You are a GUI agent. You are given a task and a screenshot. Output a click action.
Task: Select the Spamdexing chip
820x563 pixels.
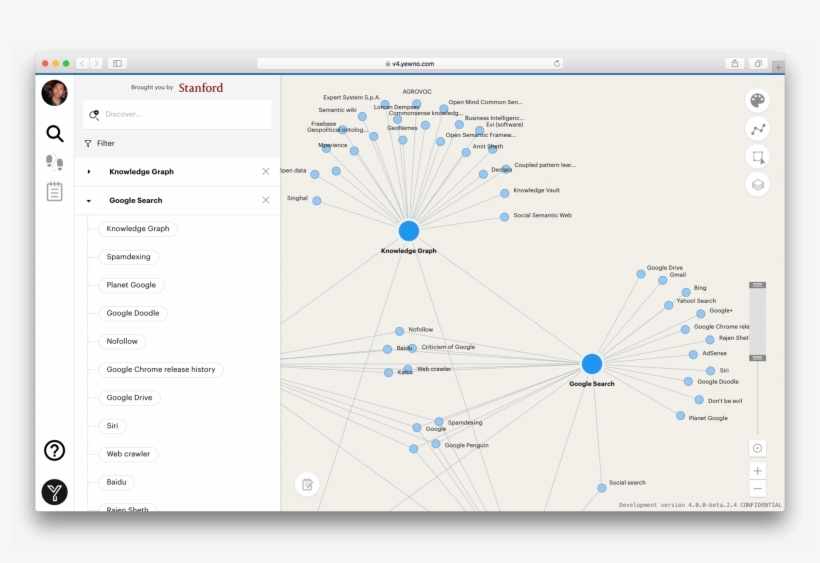click(x=129, y=257)
